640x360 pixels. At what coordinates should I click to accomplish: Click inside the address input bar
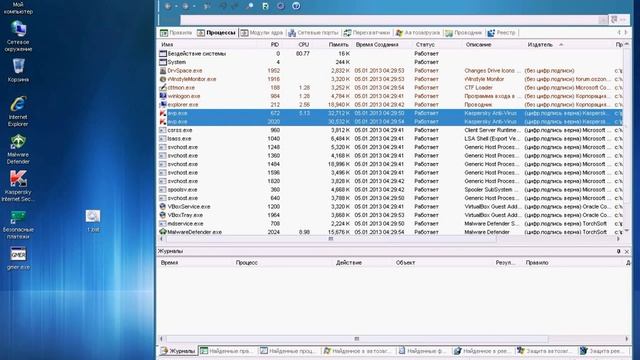click(x=390, y=20)
